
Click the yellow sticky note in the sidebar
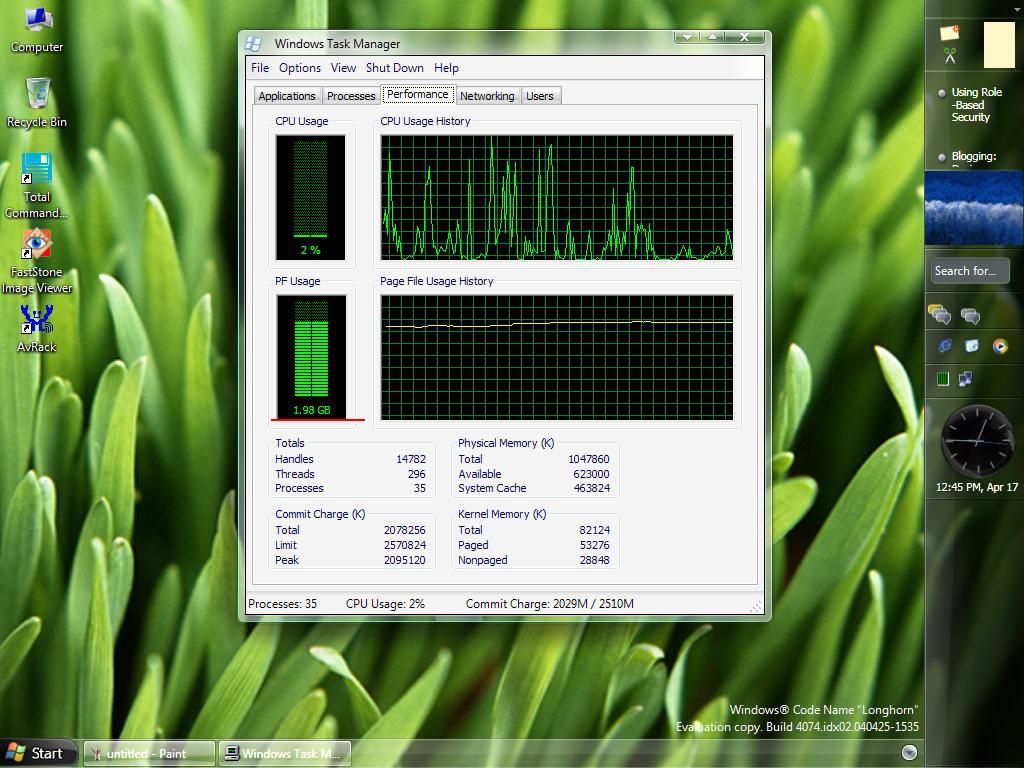[x=999, y=44]
